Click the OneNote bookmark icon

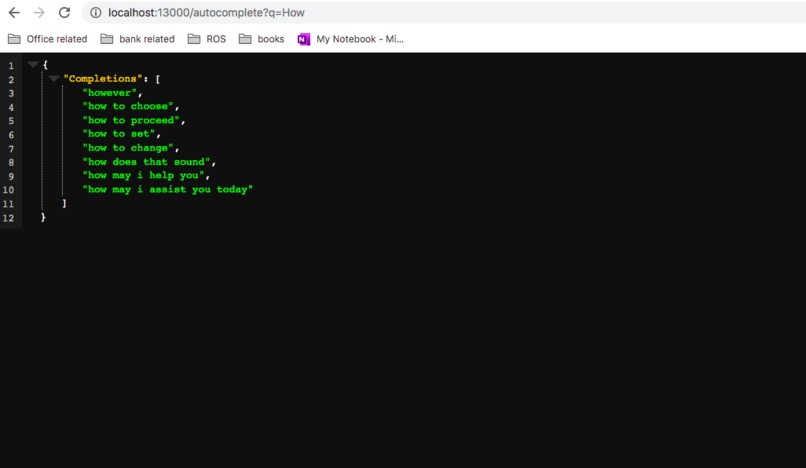pyautogui.click(x=304, y=39)
